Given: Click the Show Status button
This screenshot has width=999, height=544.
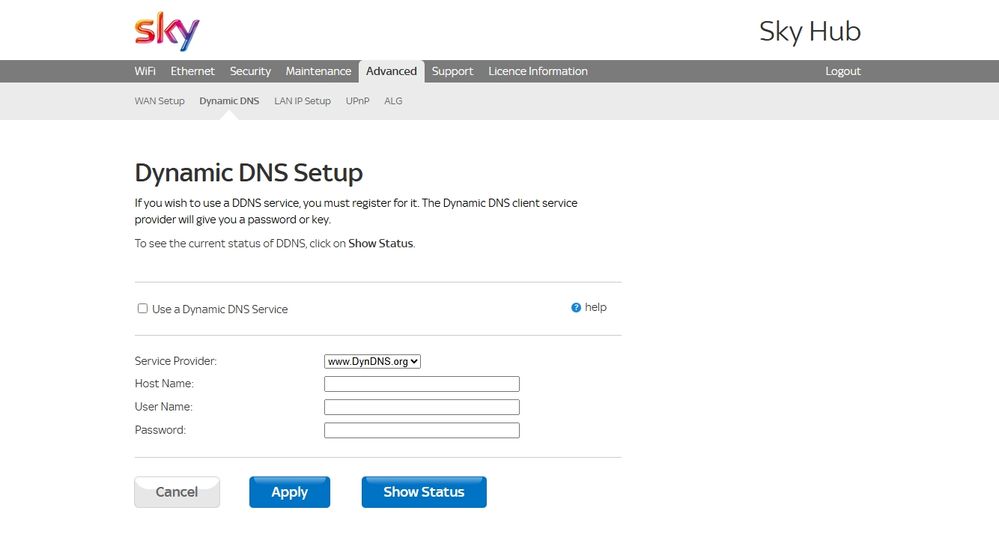Looking at the screenshot, I should [x=424, y=492].
